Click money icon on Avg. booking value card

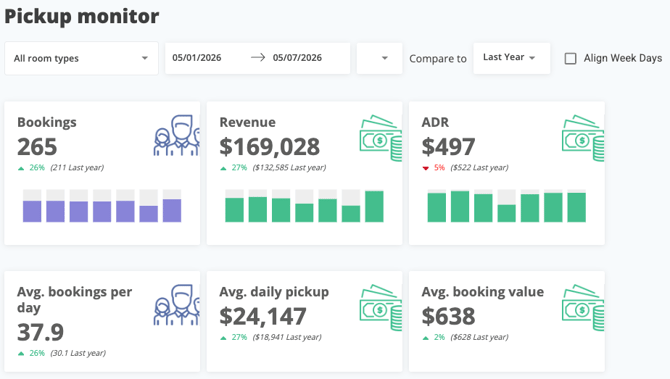[583, 308]
